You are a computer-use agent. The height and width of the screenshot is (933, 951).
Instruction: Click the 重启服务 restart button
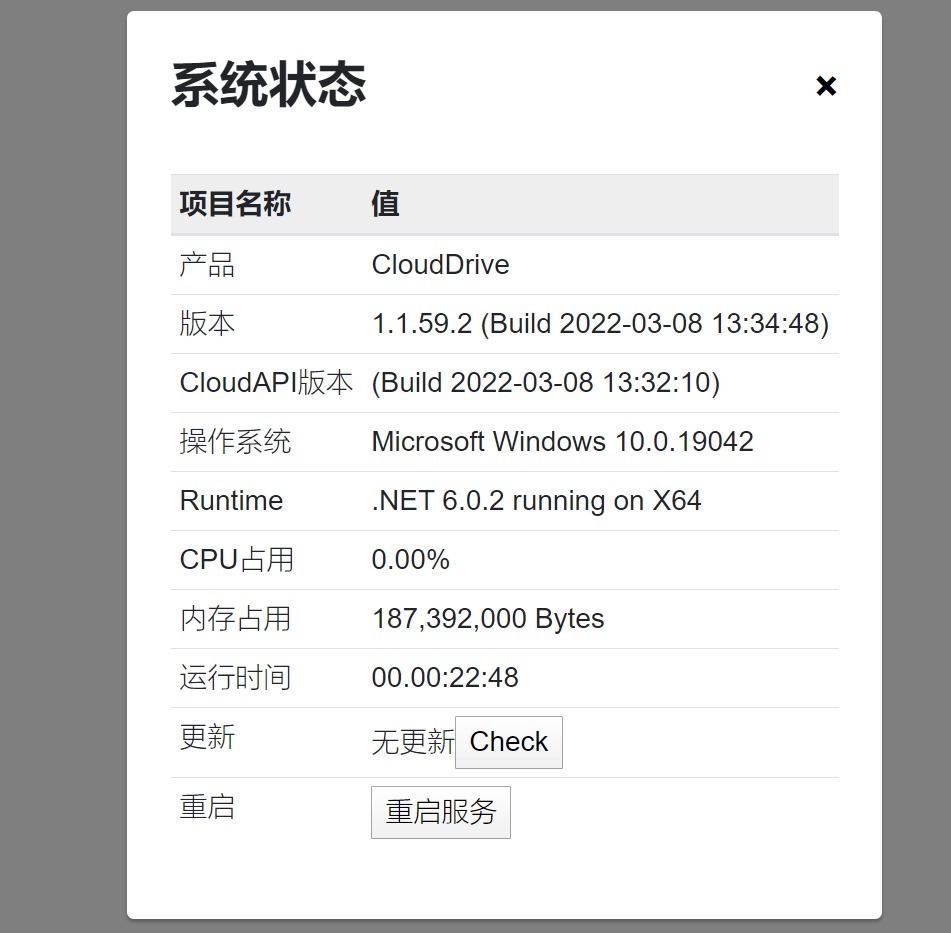440,812
